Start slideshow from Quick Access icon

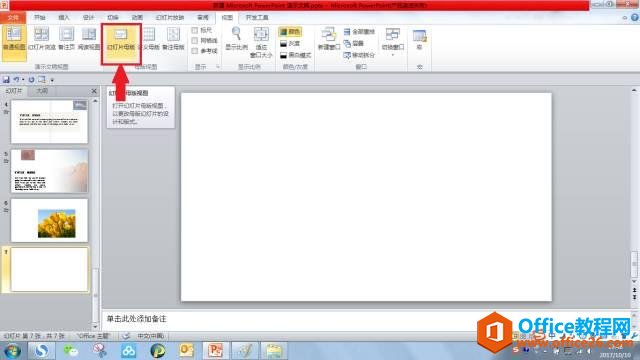coord(42,80)
